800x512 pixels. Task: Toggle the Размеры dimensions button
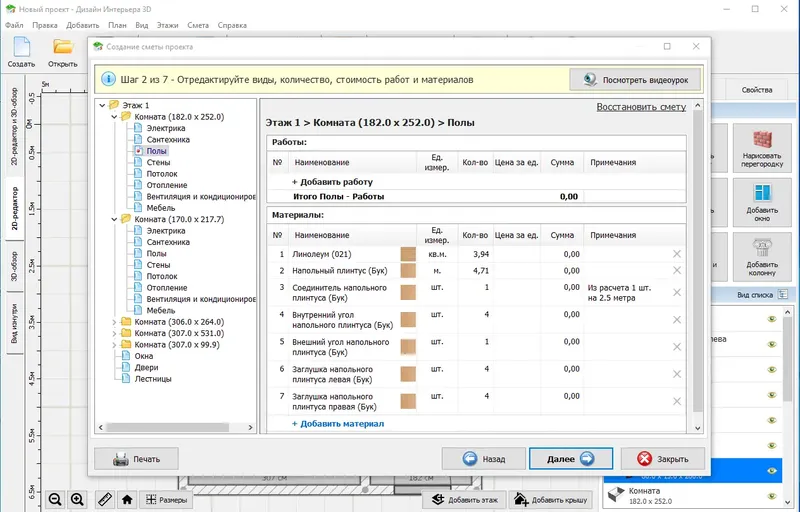pyautogui.click(x=166, y=500)
